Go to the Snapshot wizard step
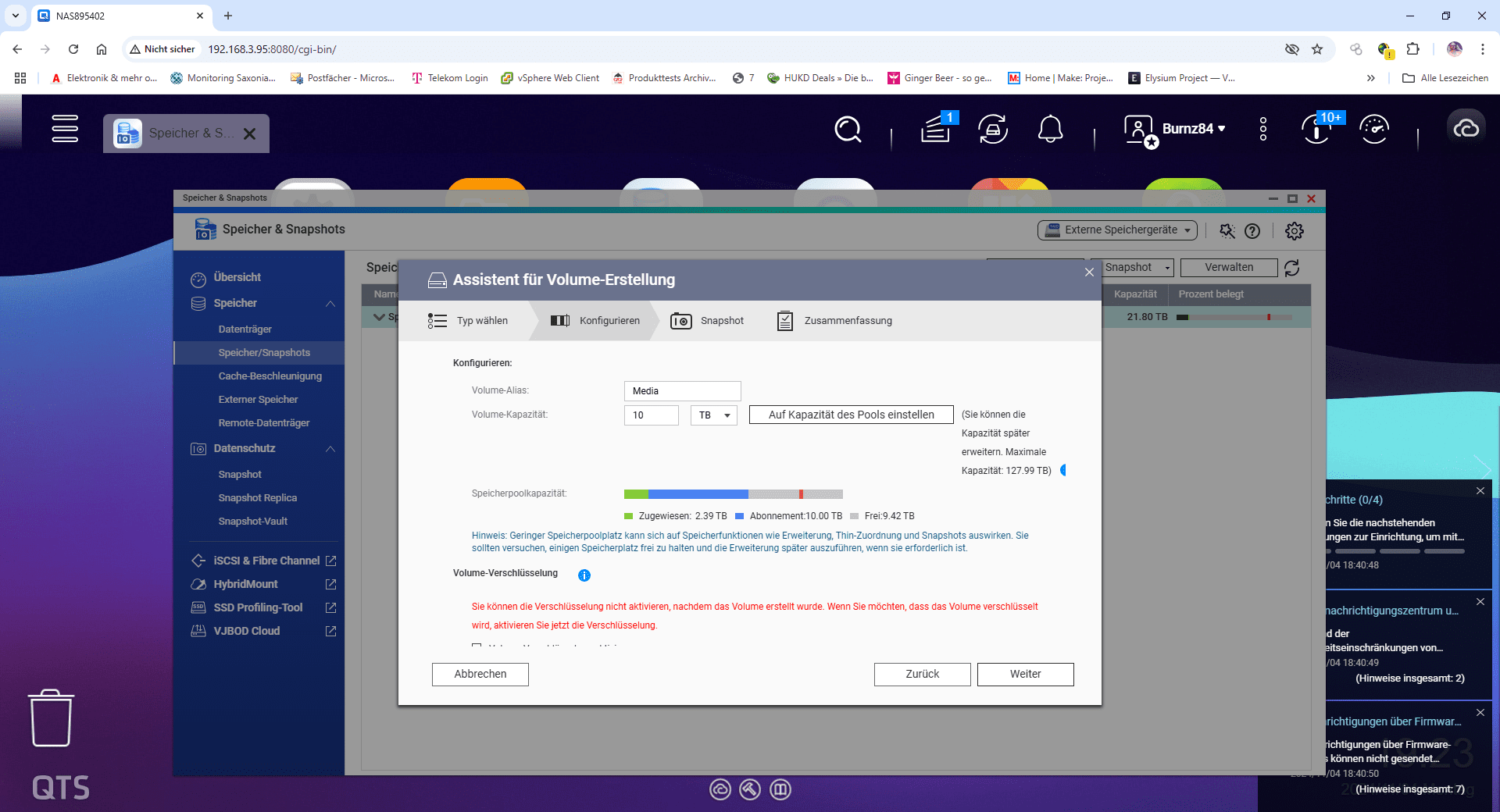Viewport: 1500px width, 812px height. (x=707, y=321)
